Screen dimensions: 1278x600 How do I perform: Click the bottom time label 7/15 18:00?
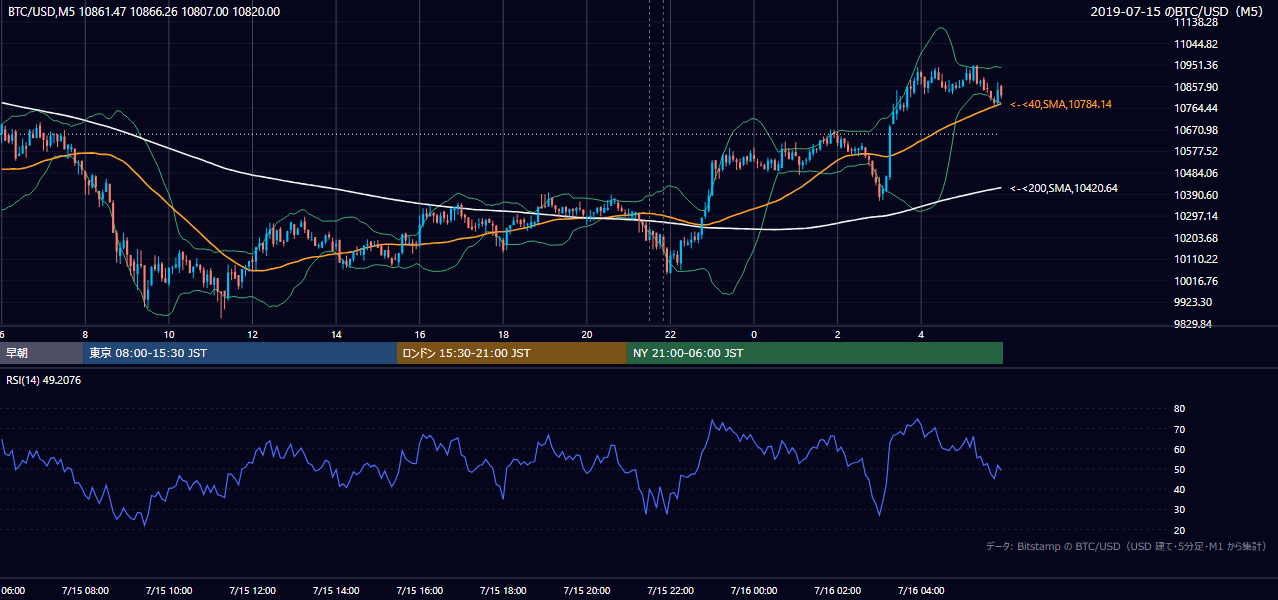(503, 591)
